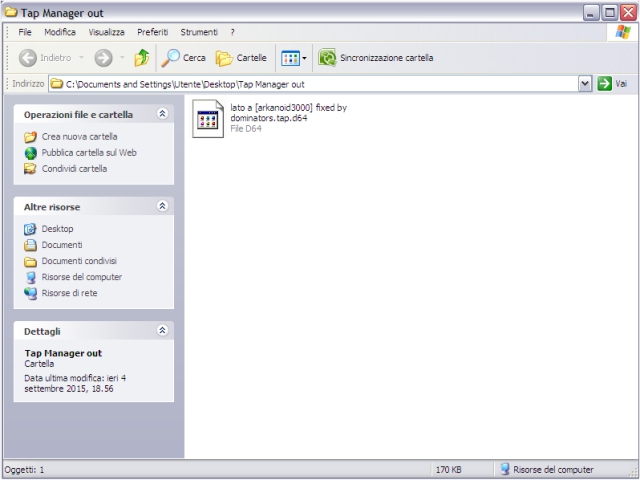Screen dimensions: 640x480
Task: Click the Crea nuova cartella link
Action: (x=80, y=137)
